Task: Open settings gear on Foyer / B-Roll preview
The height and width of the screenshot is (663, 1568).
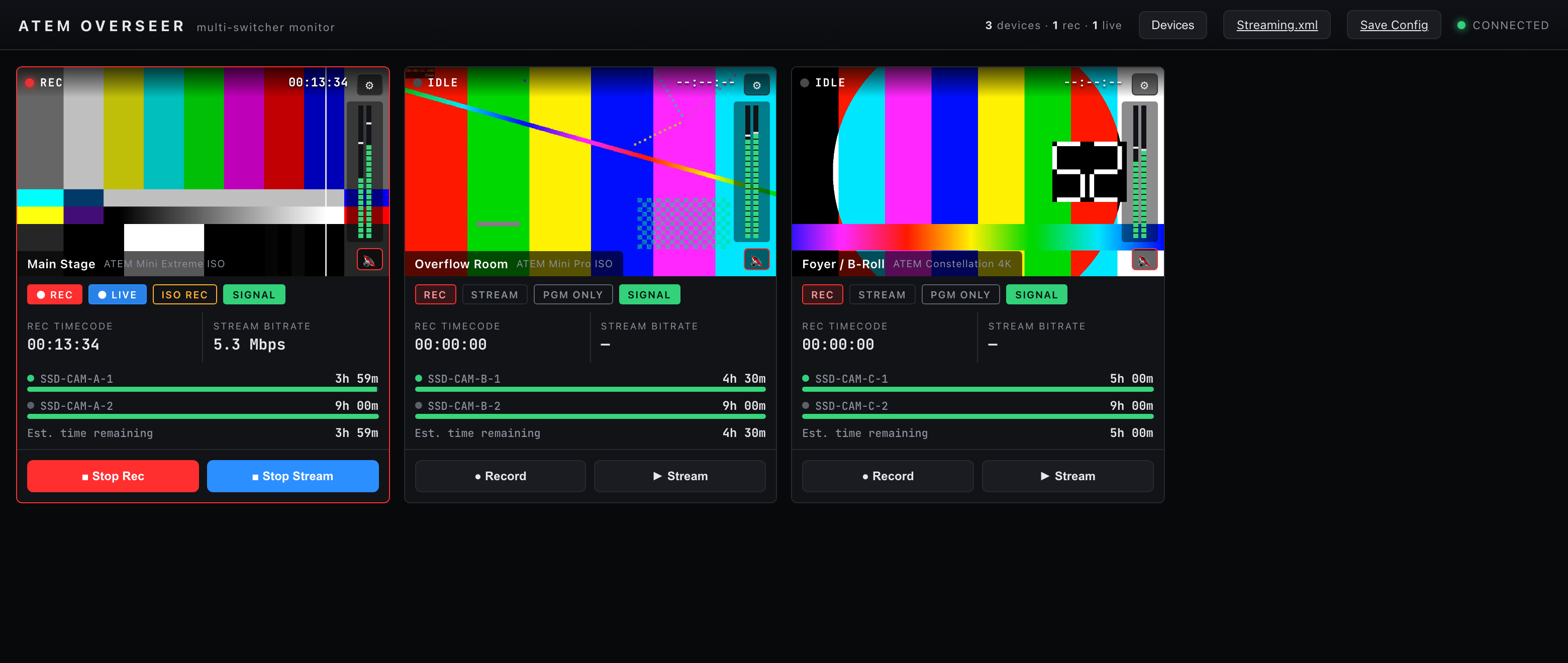Action: tap(1144, 85)
